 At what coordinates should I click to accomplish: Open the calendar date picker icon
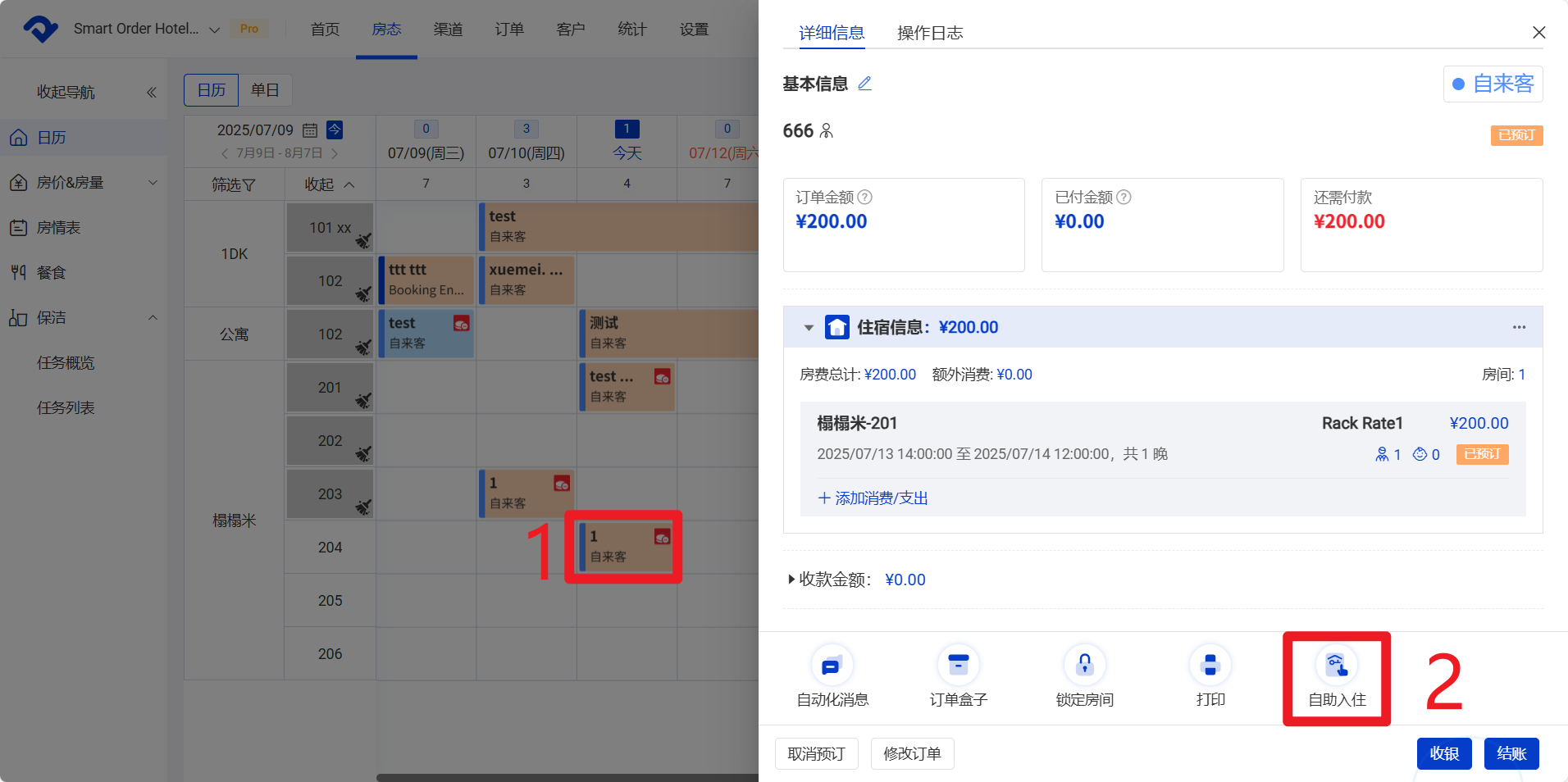point(310,130)
